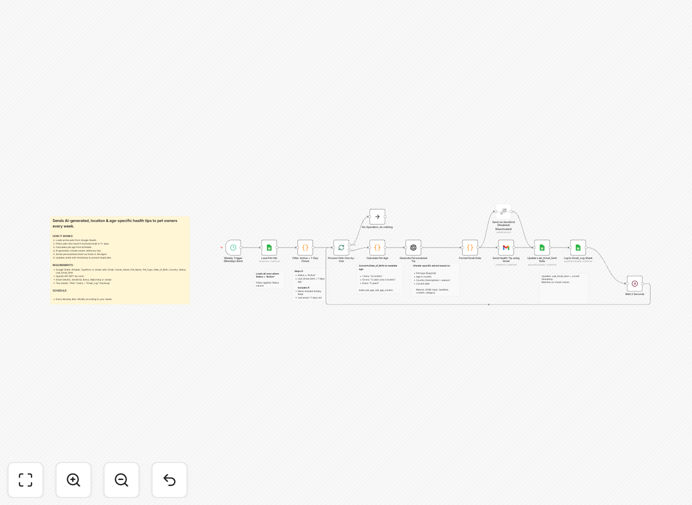692x505 pixels.
Task: Open the Filter Active code node
Action: pos(305,248)
